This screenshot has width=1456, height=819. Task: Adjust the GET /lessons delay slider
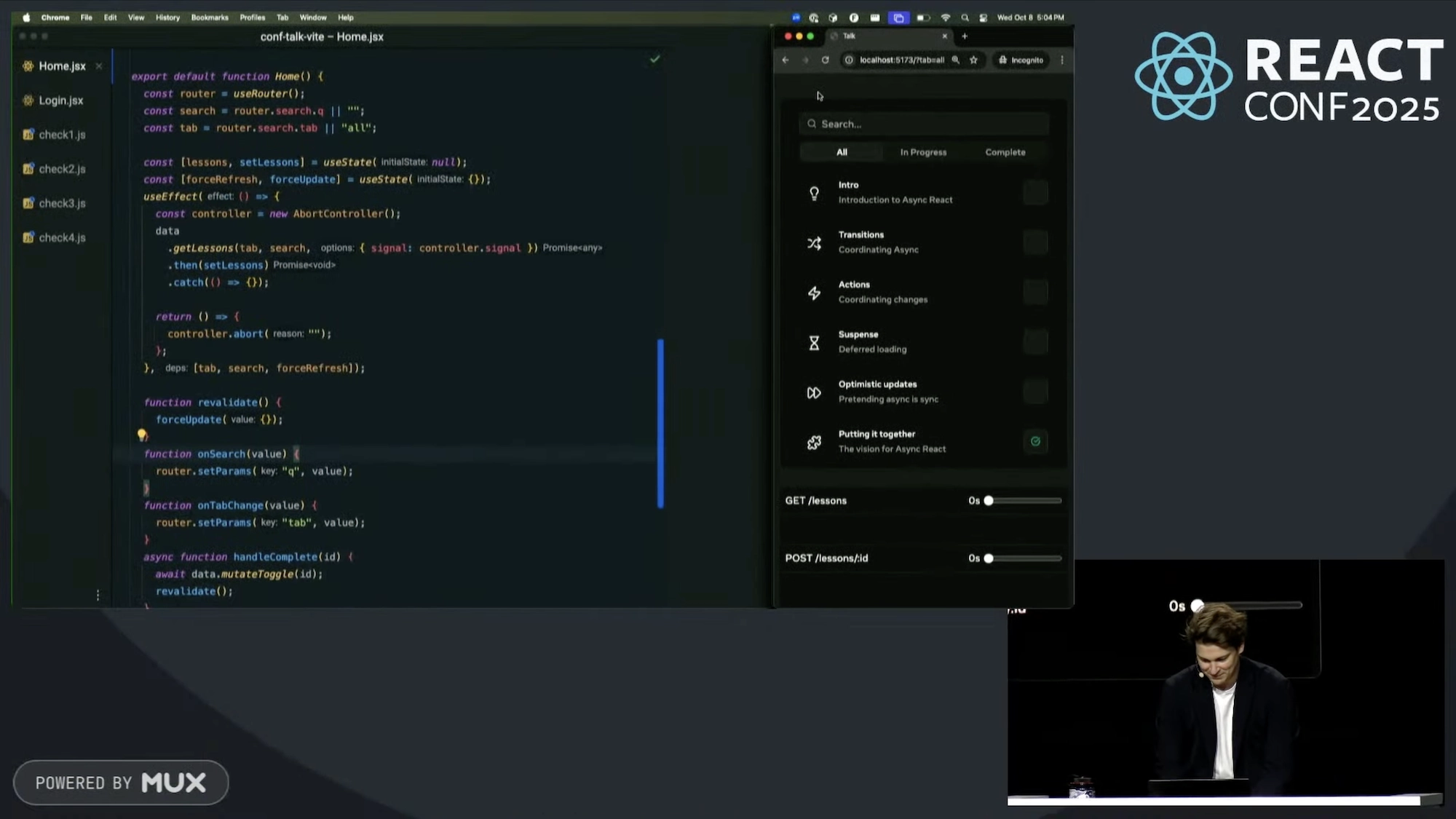click(x=989, y=501)
